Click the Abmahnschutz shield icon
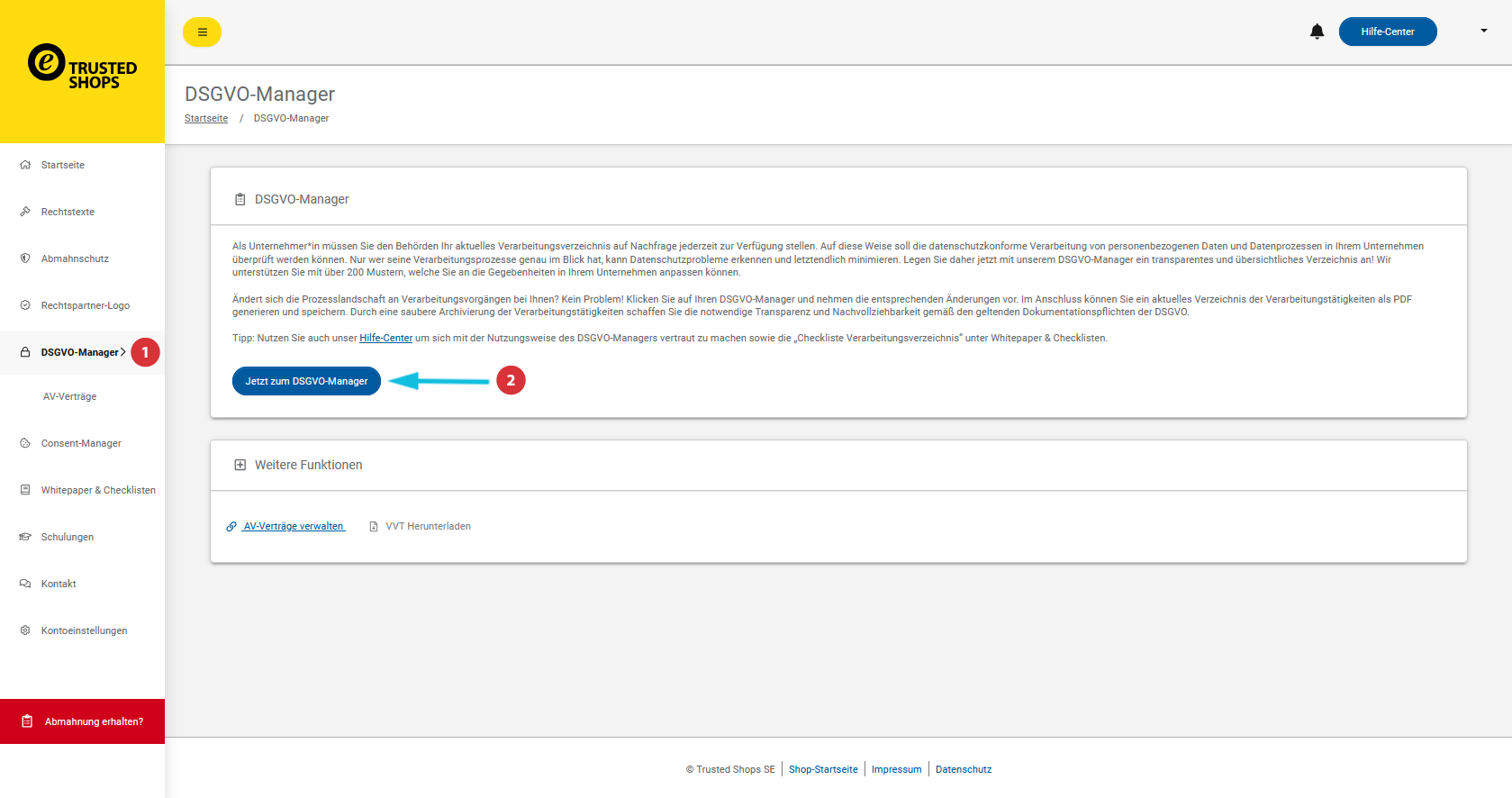Viewport: 1512px width, 798px height. point(25,258)
